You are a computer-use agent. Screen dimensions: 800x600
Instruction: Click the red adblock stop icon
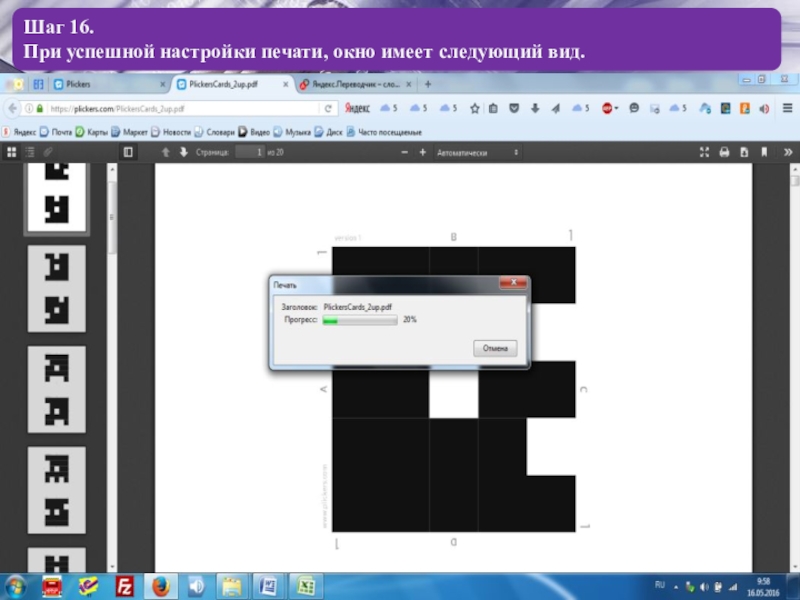pyautogui.click(x=608, y=108)
